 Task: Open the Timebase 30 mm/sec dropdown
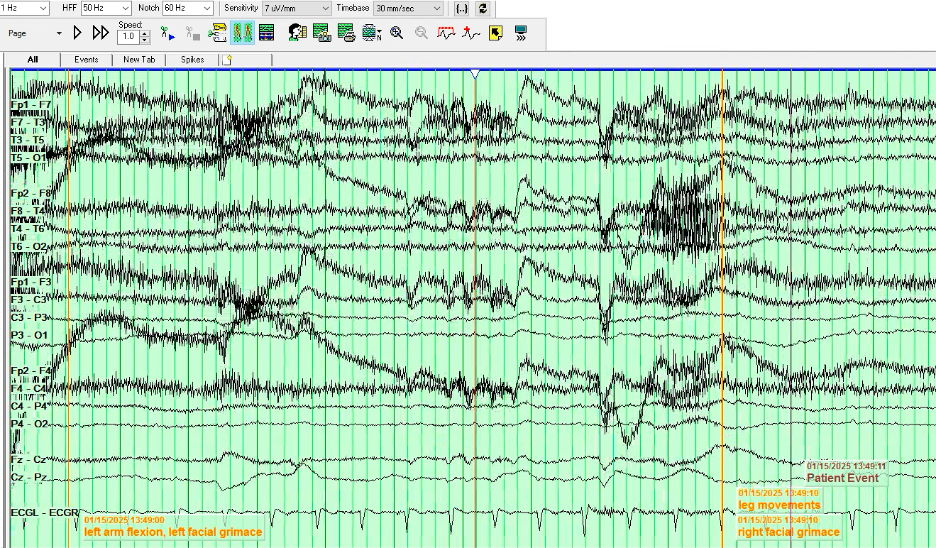(408, 8)
